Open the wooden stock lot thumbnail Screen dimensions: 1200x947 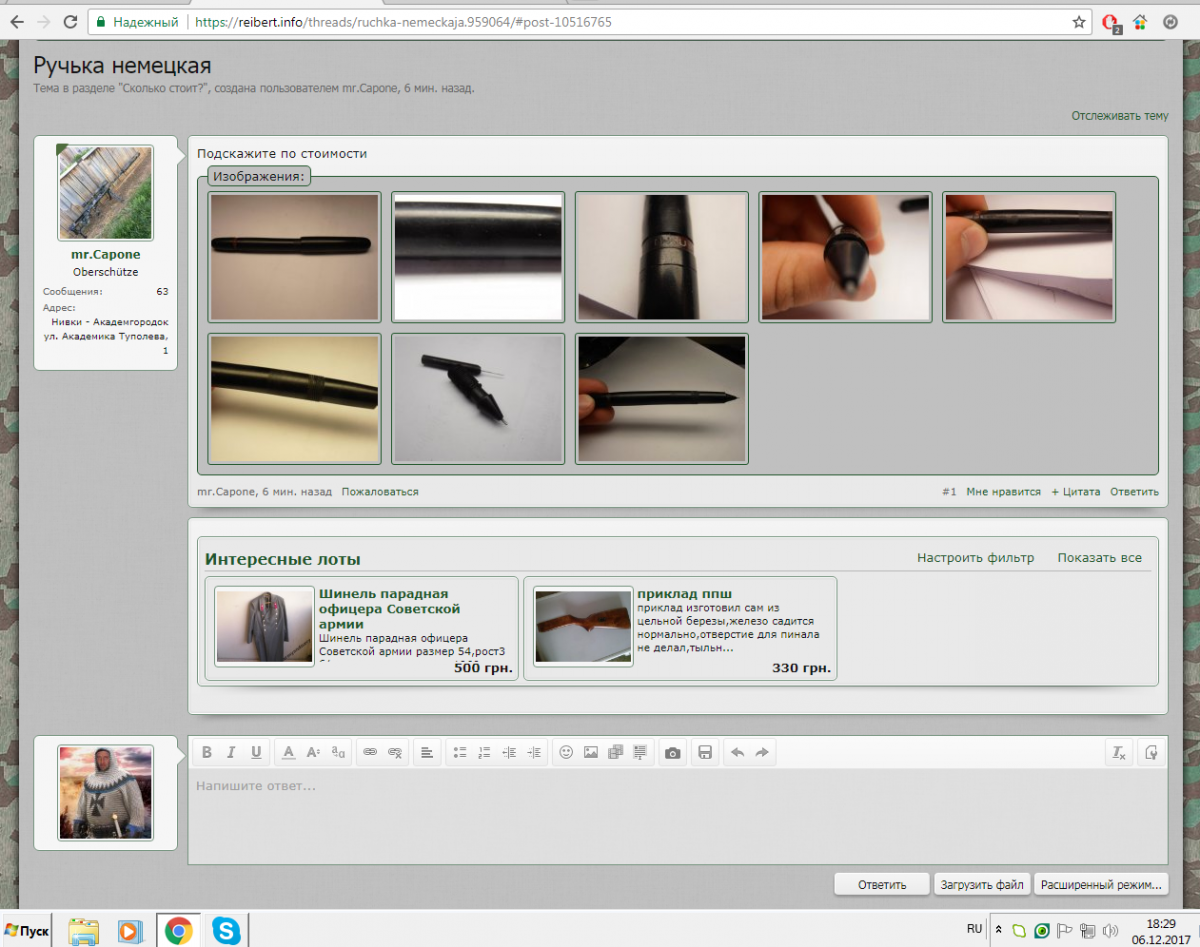click(x=583, y=627)
